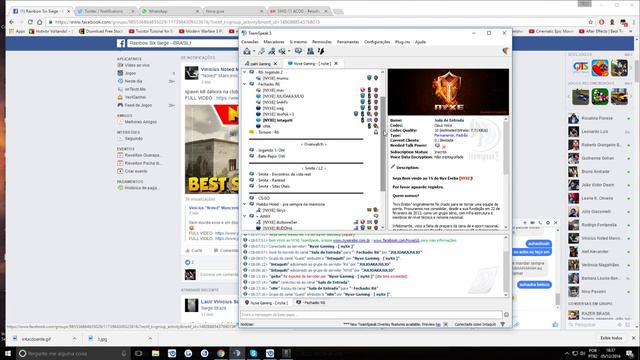Click the Facebook logo in blue header
640x360 pixels.
(x=121, y=43)
